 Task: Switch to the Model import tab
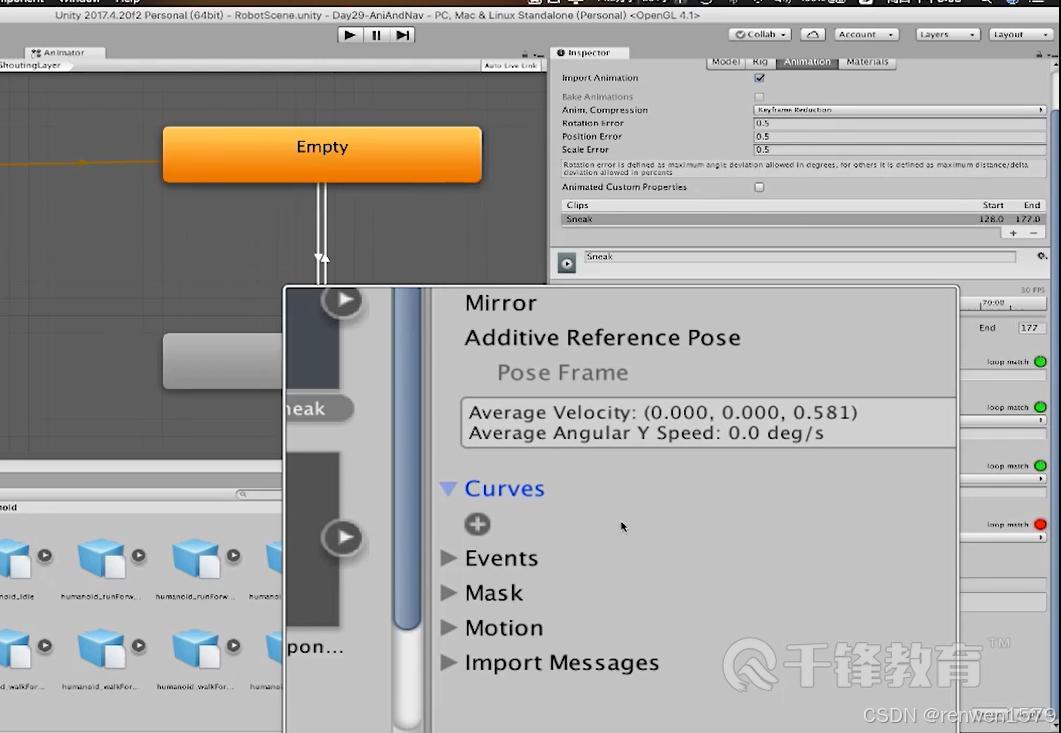click(725, 62)
